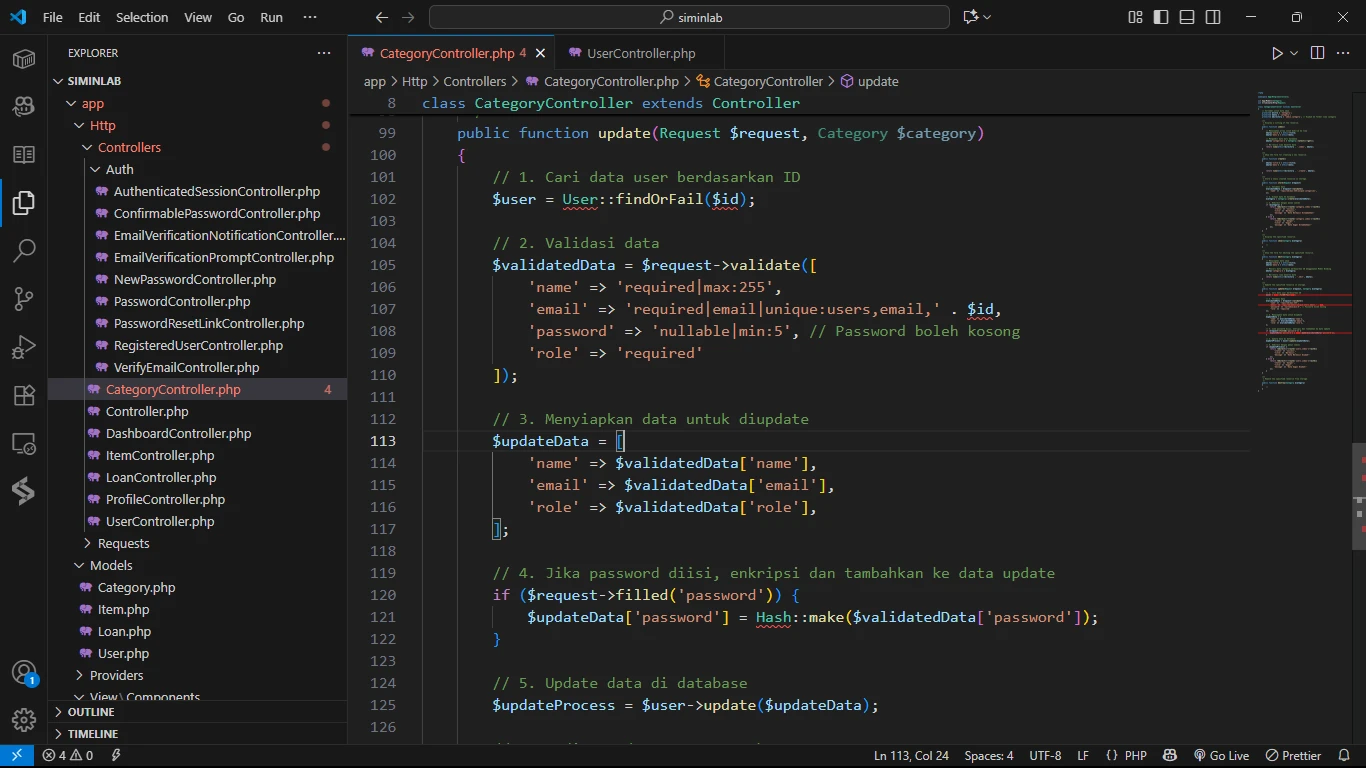Open the Selection menu

(142, 17)
